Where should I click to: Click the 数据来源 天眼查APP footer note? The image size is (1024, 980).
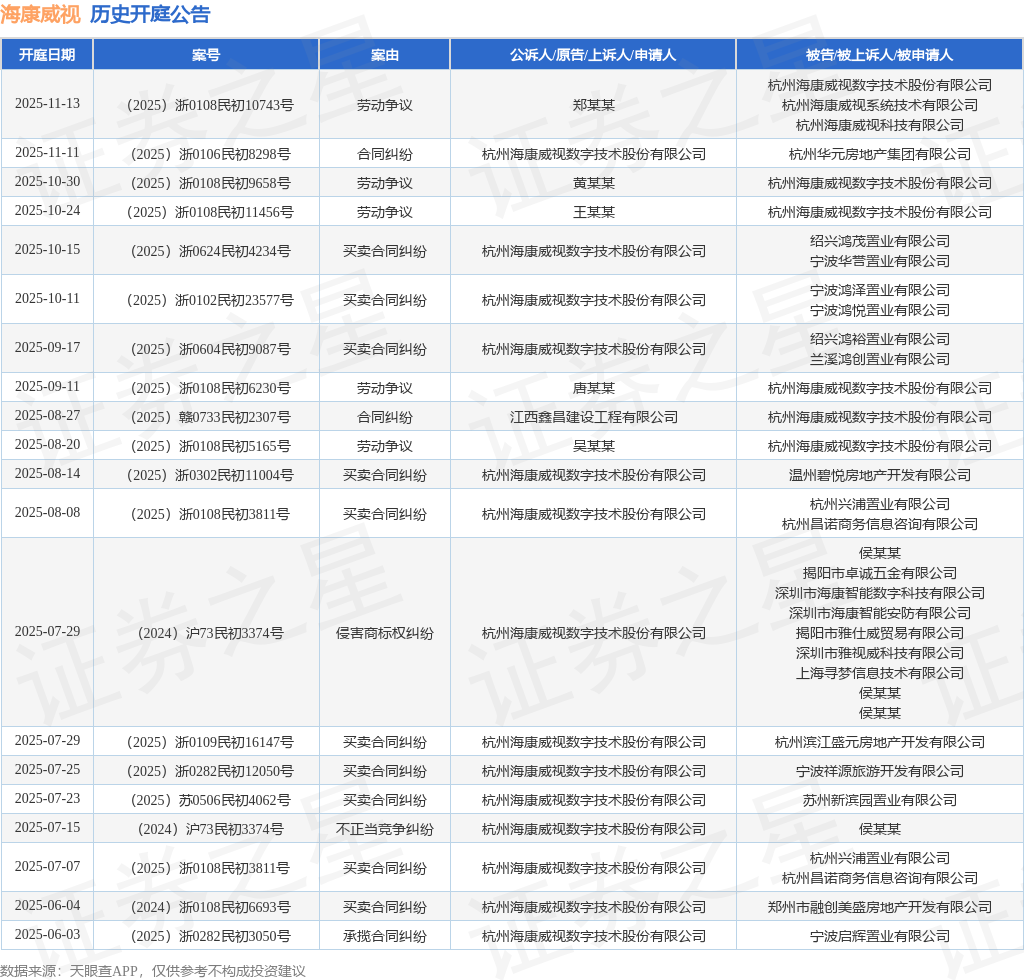[x=153, y=971]
